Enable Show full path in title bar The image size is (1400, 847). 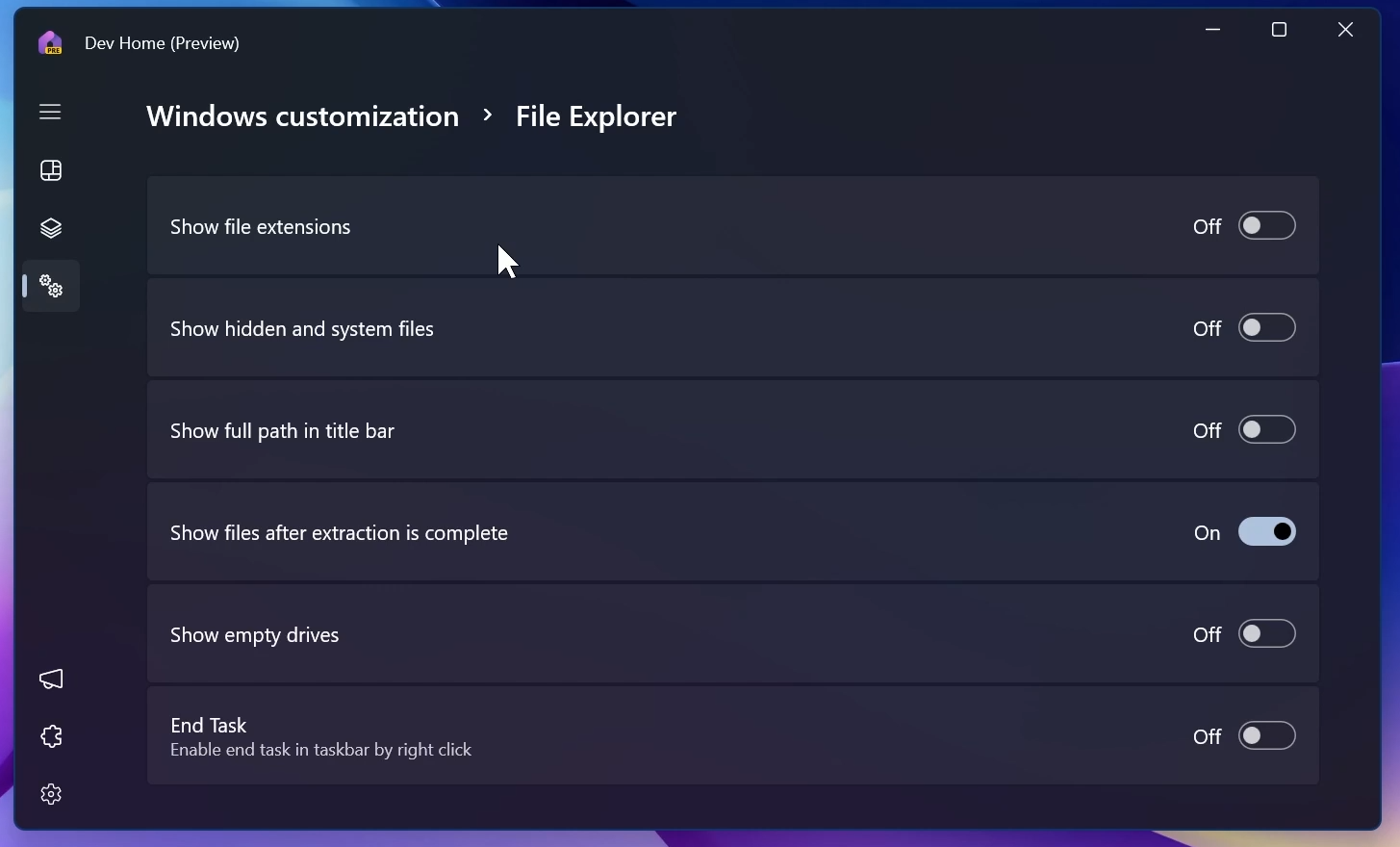1267,429
